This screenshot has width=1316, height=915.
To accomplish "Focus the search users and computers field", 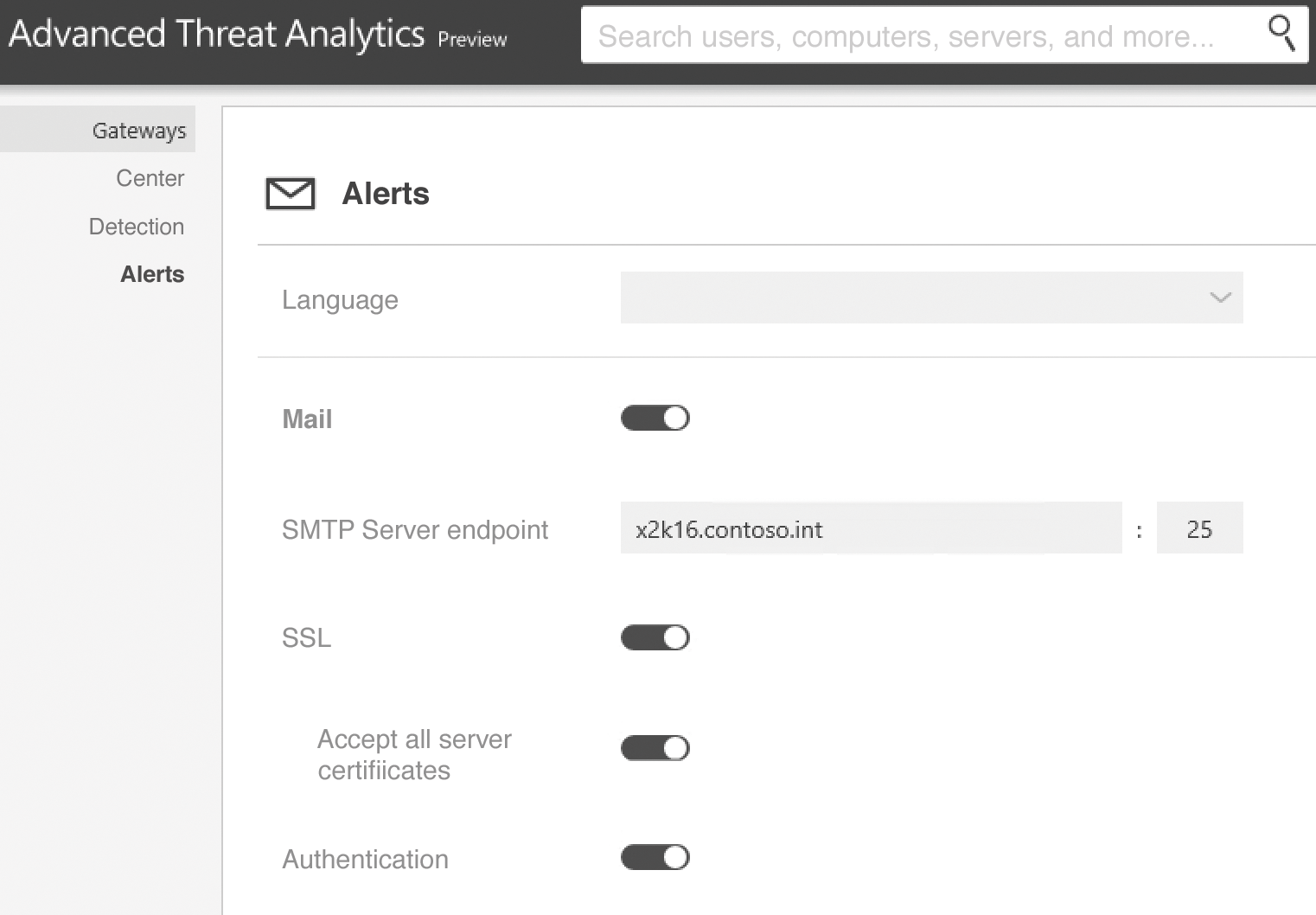I will tap(917, 36).
